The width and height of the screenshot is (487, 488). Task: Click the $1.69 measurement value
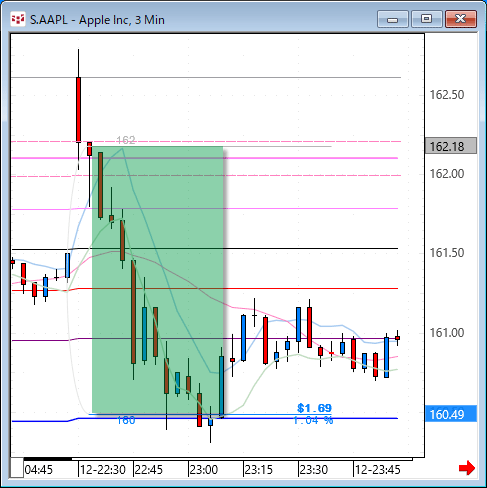pyautogui.click(x=314, y=408)
